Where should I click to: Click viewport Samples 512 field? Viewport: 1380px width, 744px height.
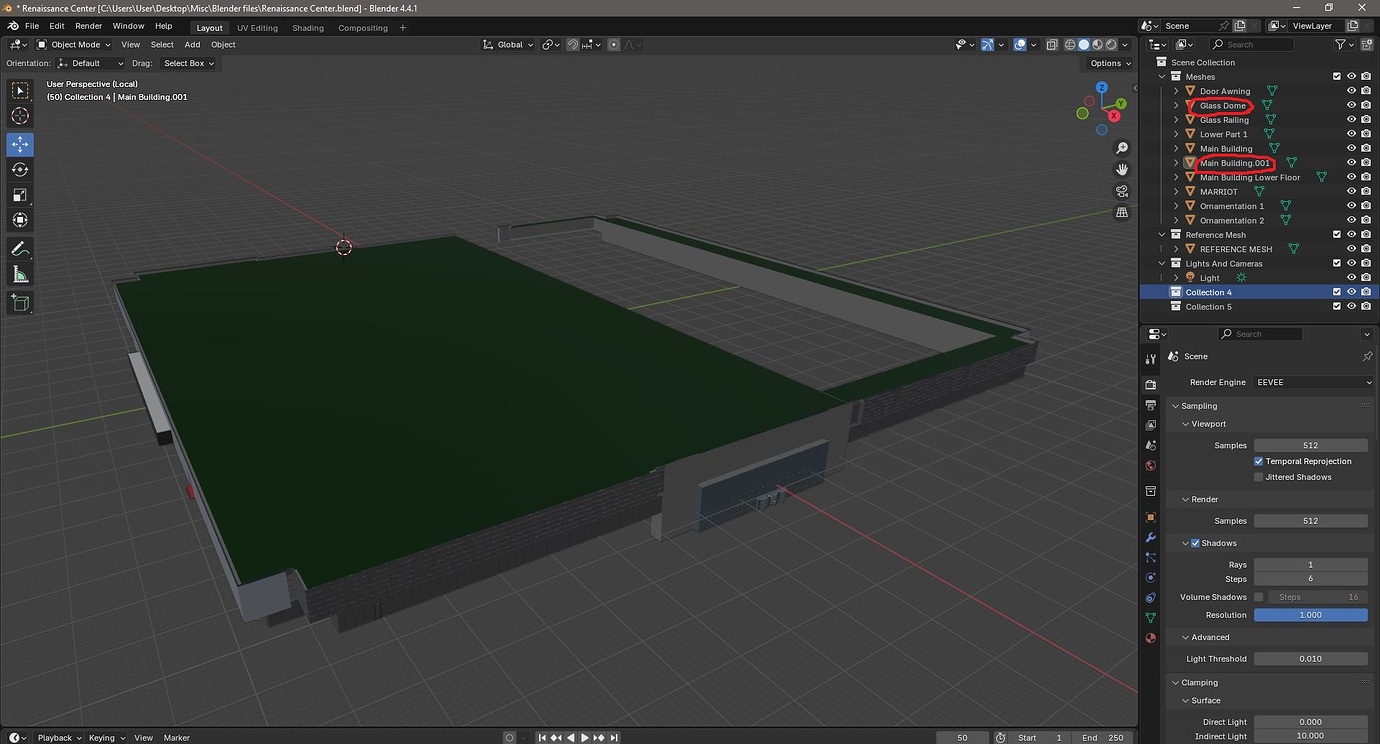coord(1310,445)
